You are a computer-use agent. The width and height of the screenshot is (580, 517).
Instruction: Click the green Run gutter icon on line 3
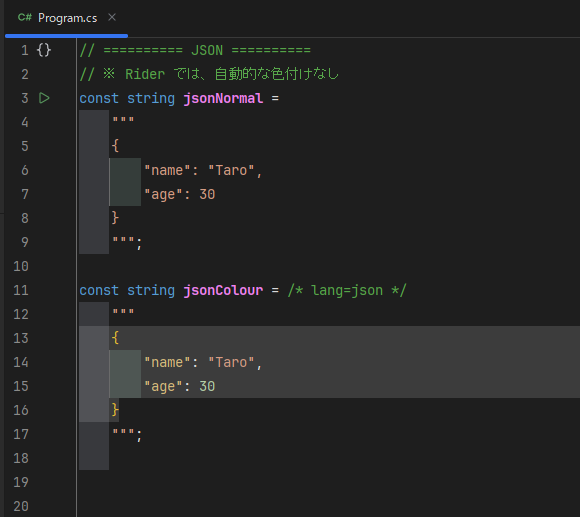coord(44,98)
